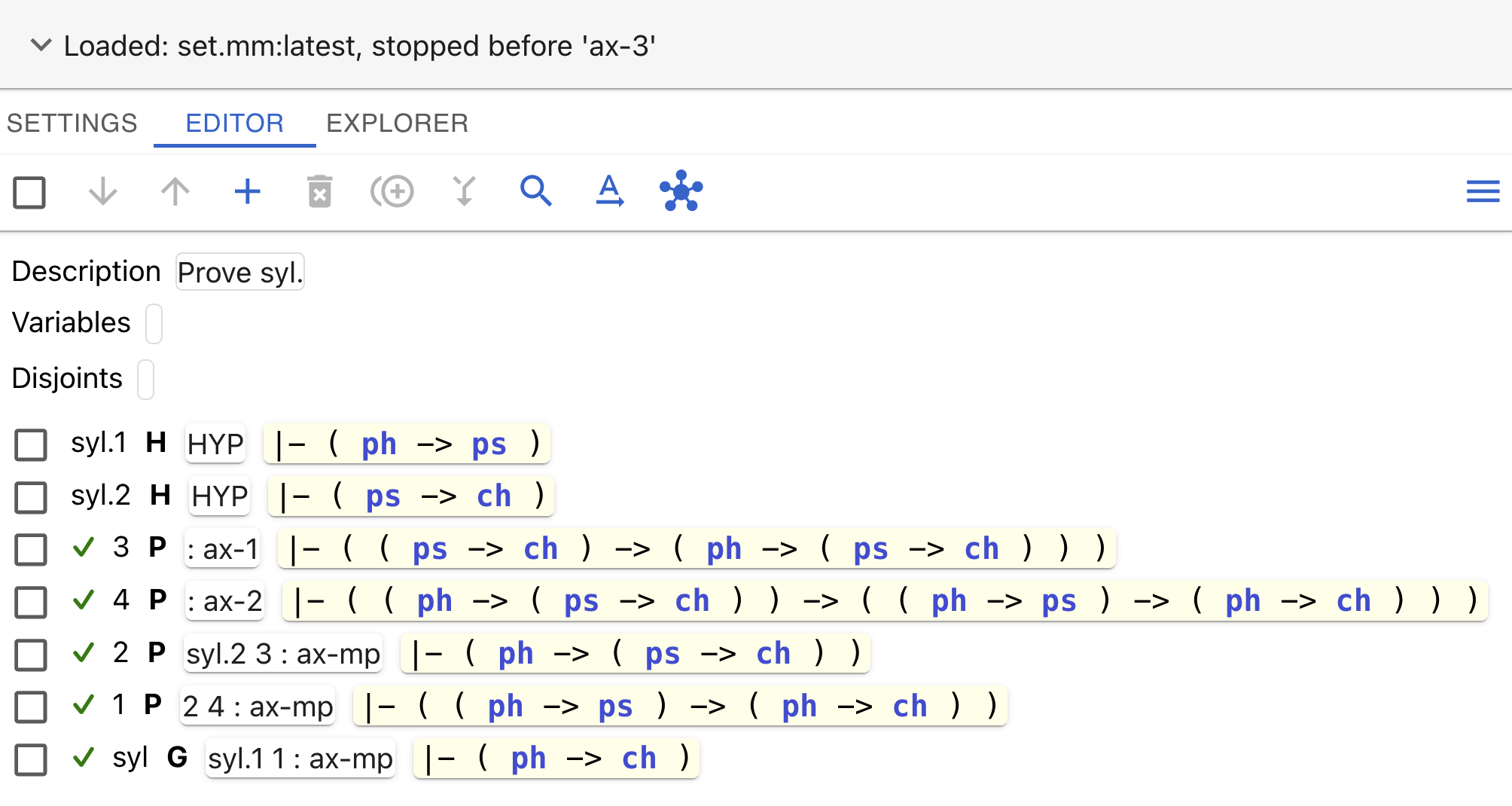Screen dimensions: 1512x806
Task: Click goal statement '|- ( ph -> ch )'
Action: [556, 758]
